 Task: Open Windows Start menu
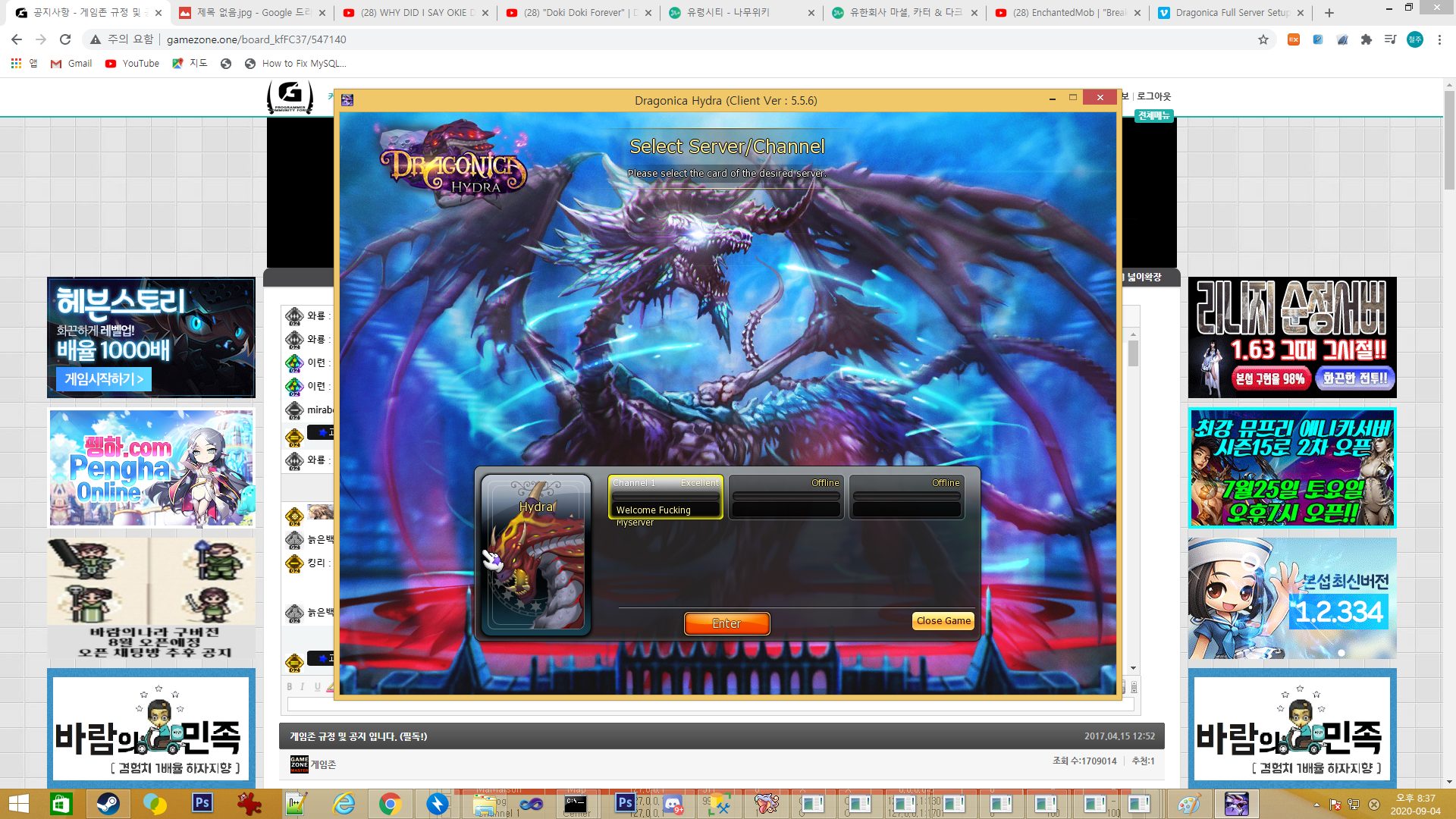(17, 804)
